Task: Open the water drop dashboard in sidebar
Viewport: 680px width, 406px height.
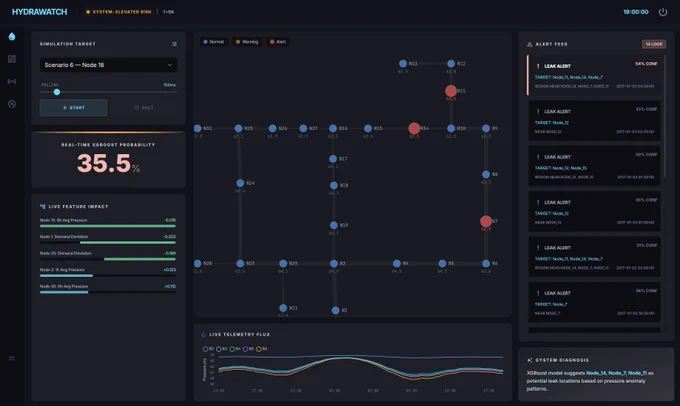Action: pos(12,36)
